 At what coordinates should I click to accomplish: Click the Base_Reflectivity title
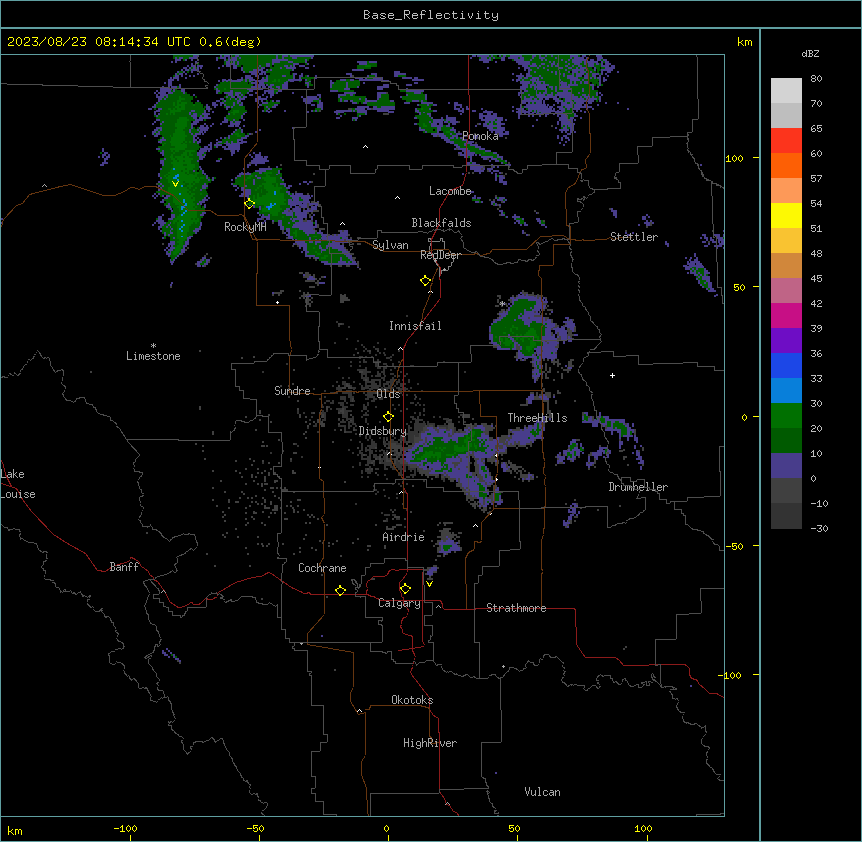(x=431, y=15)
